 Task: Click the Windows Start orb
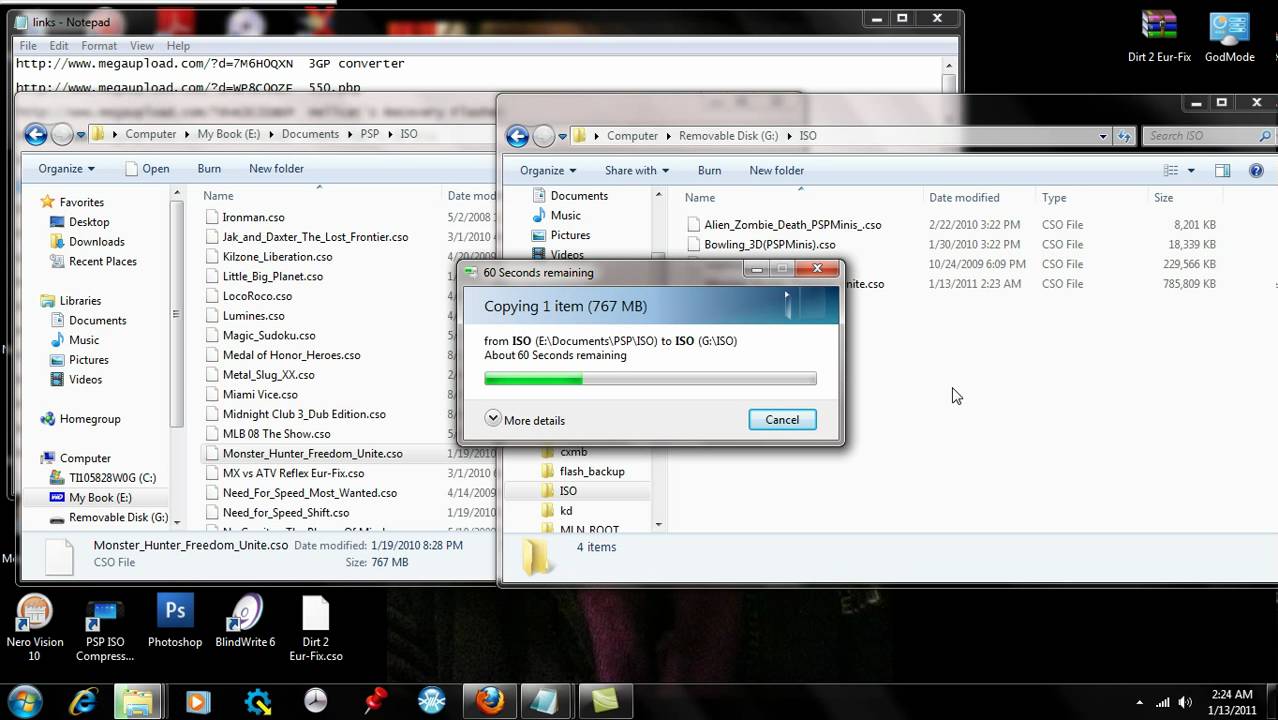click(24, 701)
